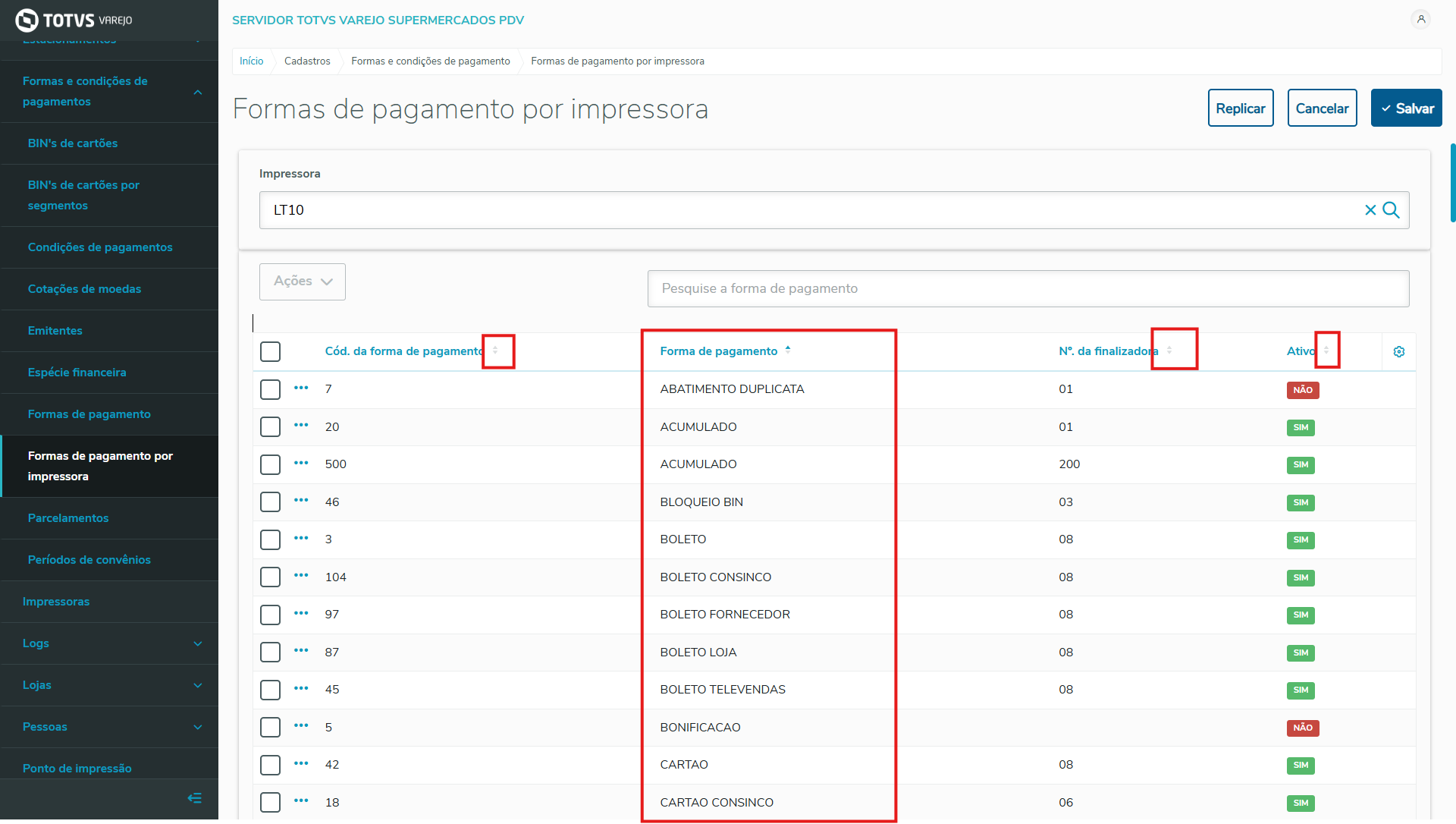The height and width of the screenshot is (824, 1456).
Task: Go to Parcelamentos in sidebar
Action: click(x=68, y=518)
